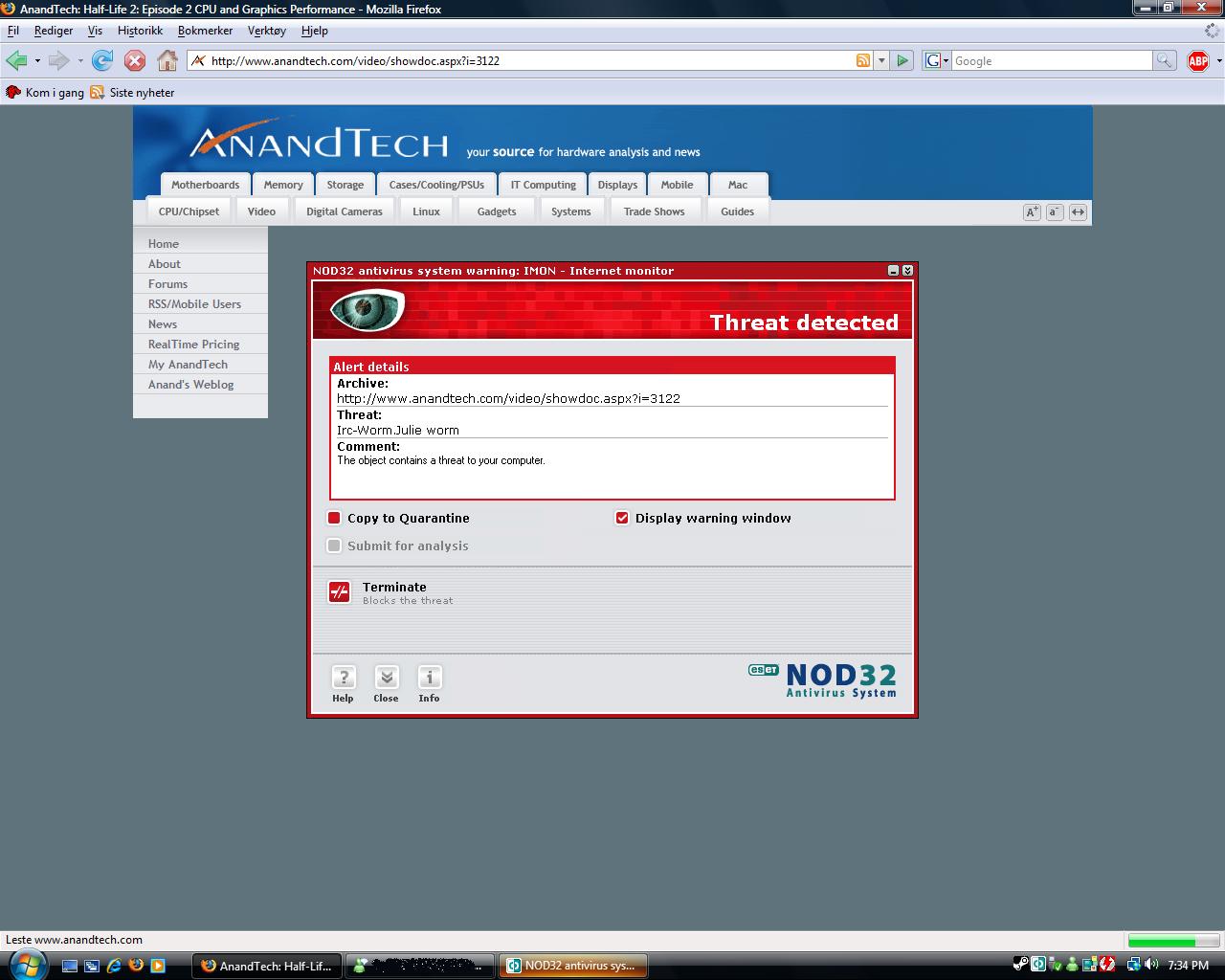The width and height of the screenshot is (1225, 980).
Task: Toggle page width with the double-arrow icon
Action: (1078, 212)
